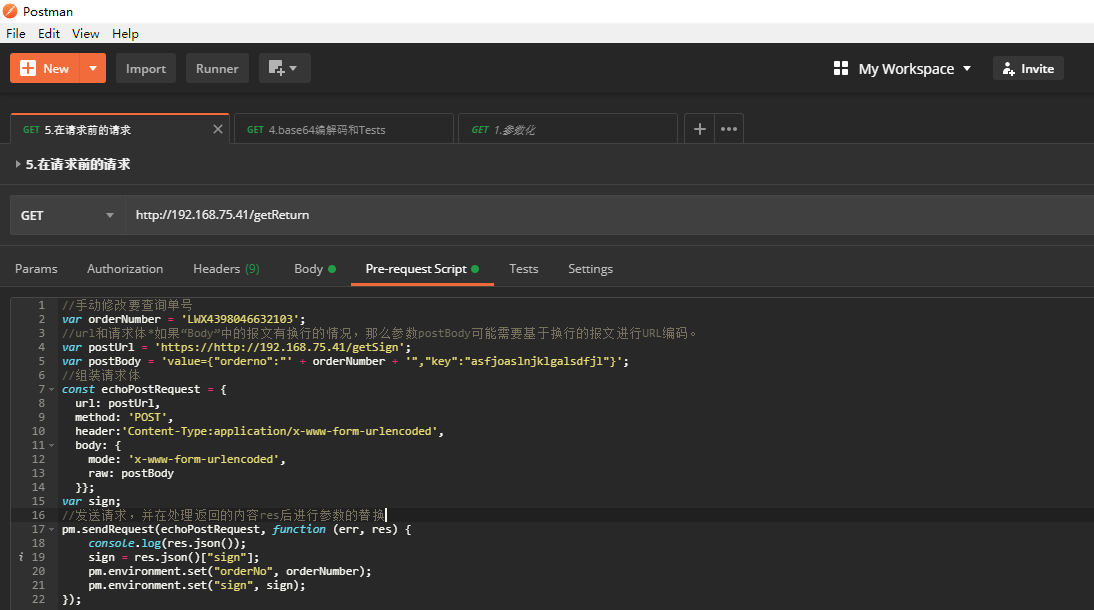1094x610 pixels.
Task: Click the request URL input field
Action: pyautogui.click(x=400, y=214)
